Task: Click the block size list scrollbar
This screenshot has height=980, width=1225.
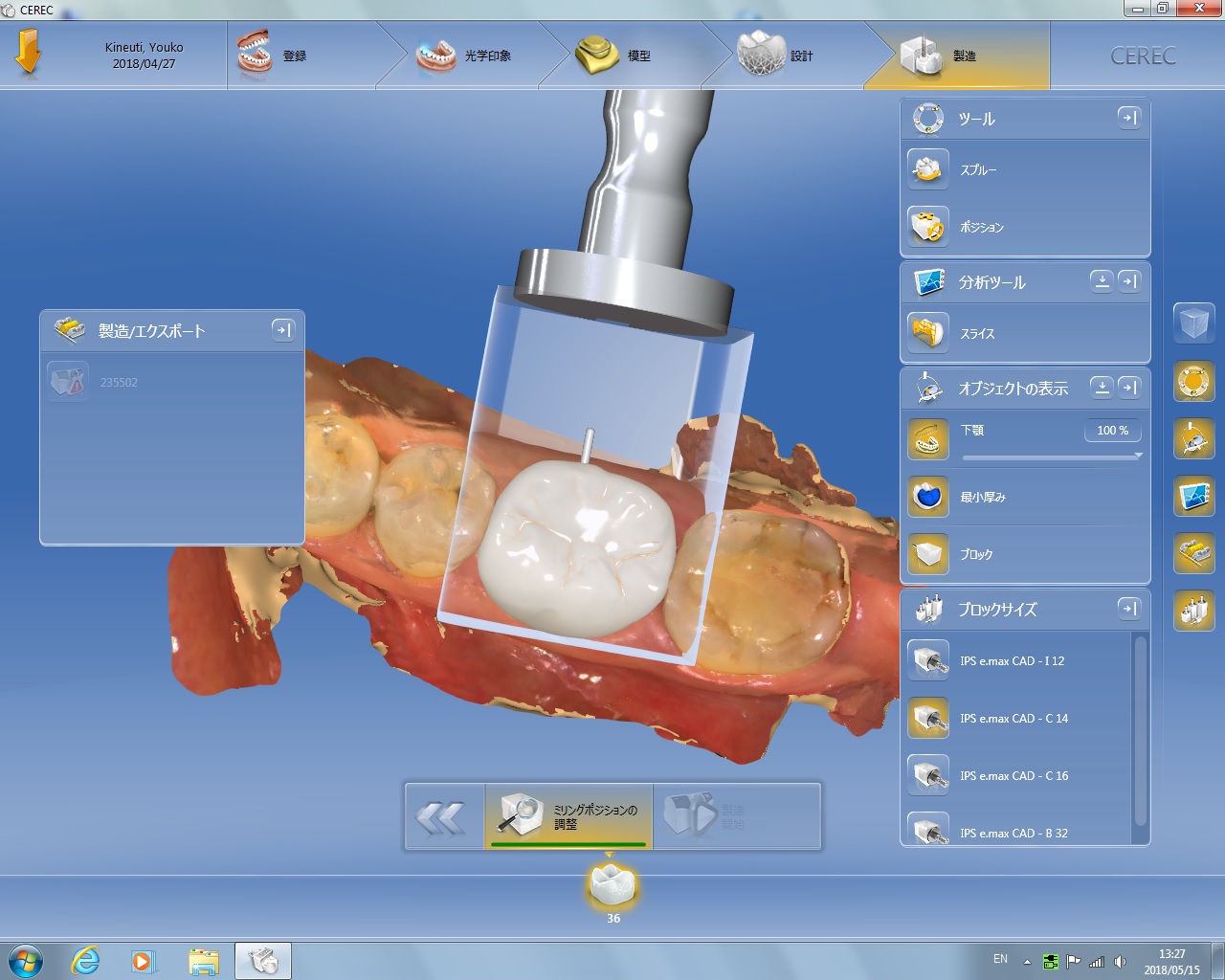Action: (x=1140, y=729)
